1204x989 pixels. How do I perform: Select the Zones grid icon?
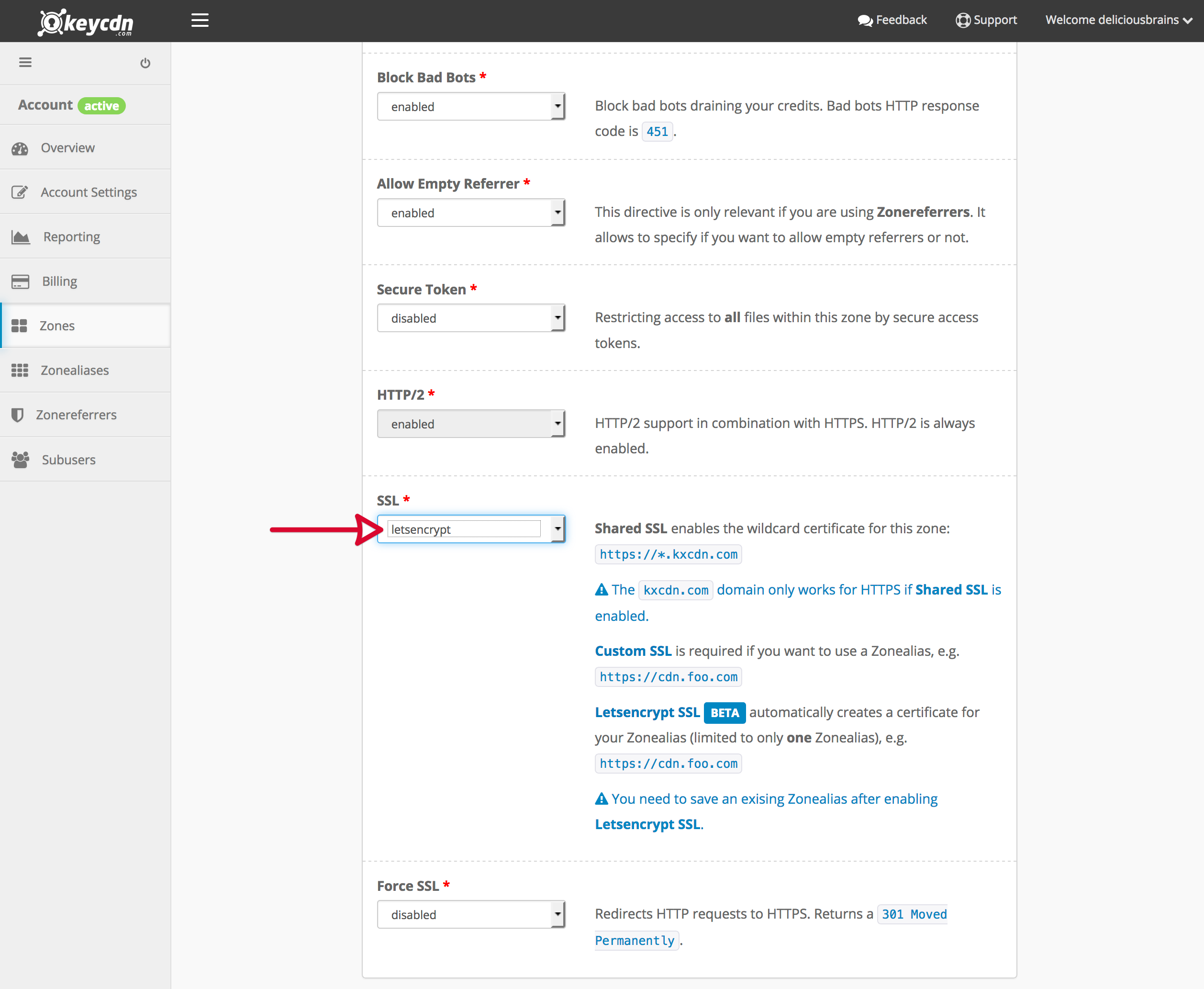point(20,326)
